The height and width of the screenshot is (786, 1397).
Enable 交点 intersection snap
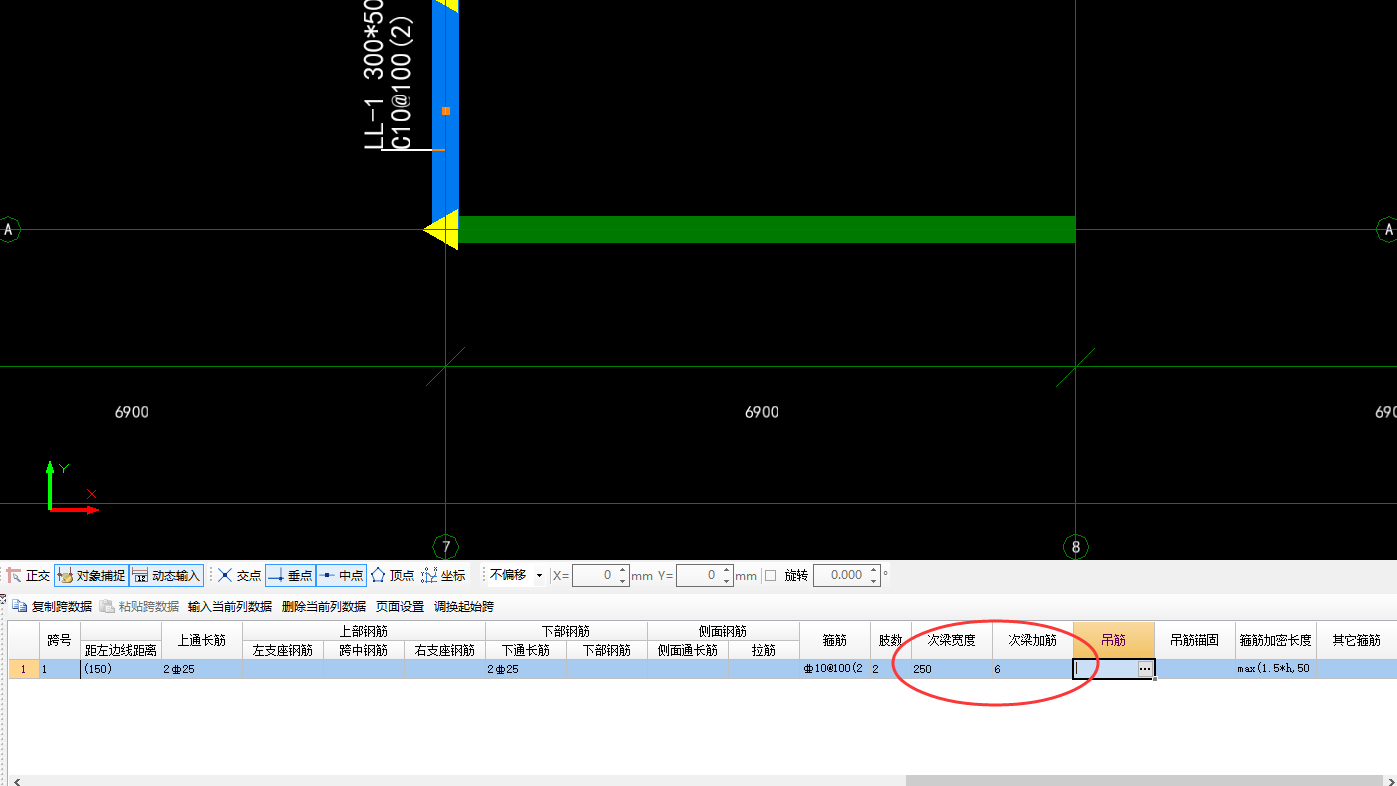(x=240, y=575)
